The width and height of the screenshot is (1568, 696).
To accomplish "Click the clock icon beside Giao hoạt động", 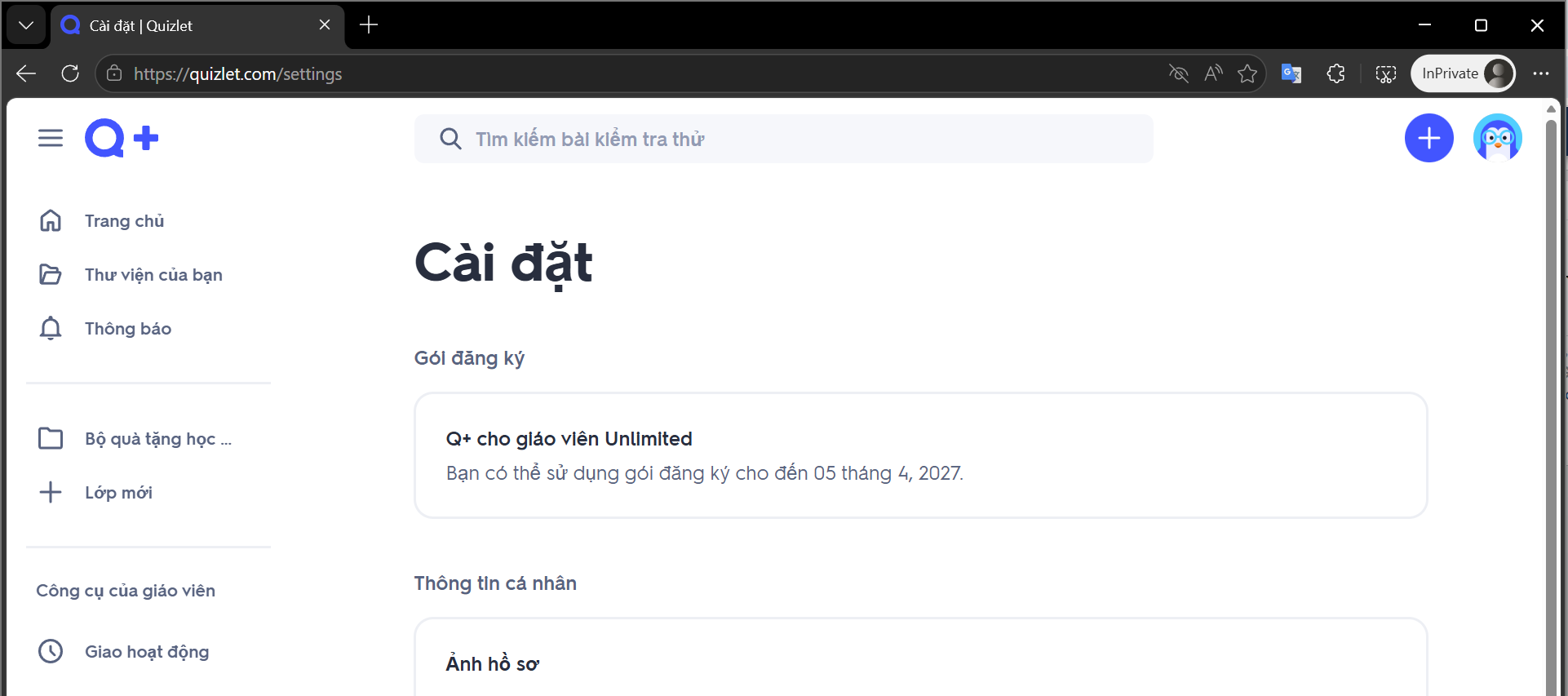I will click(51, 651).
